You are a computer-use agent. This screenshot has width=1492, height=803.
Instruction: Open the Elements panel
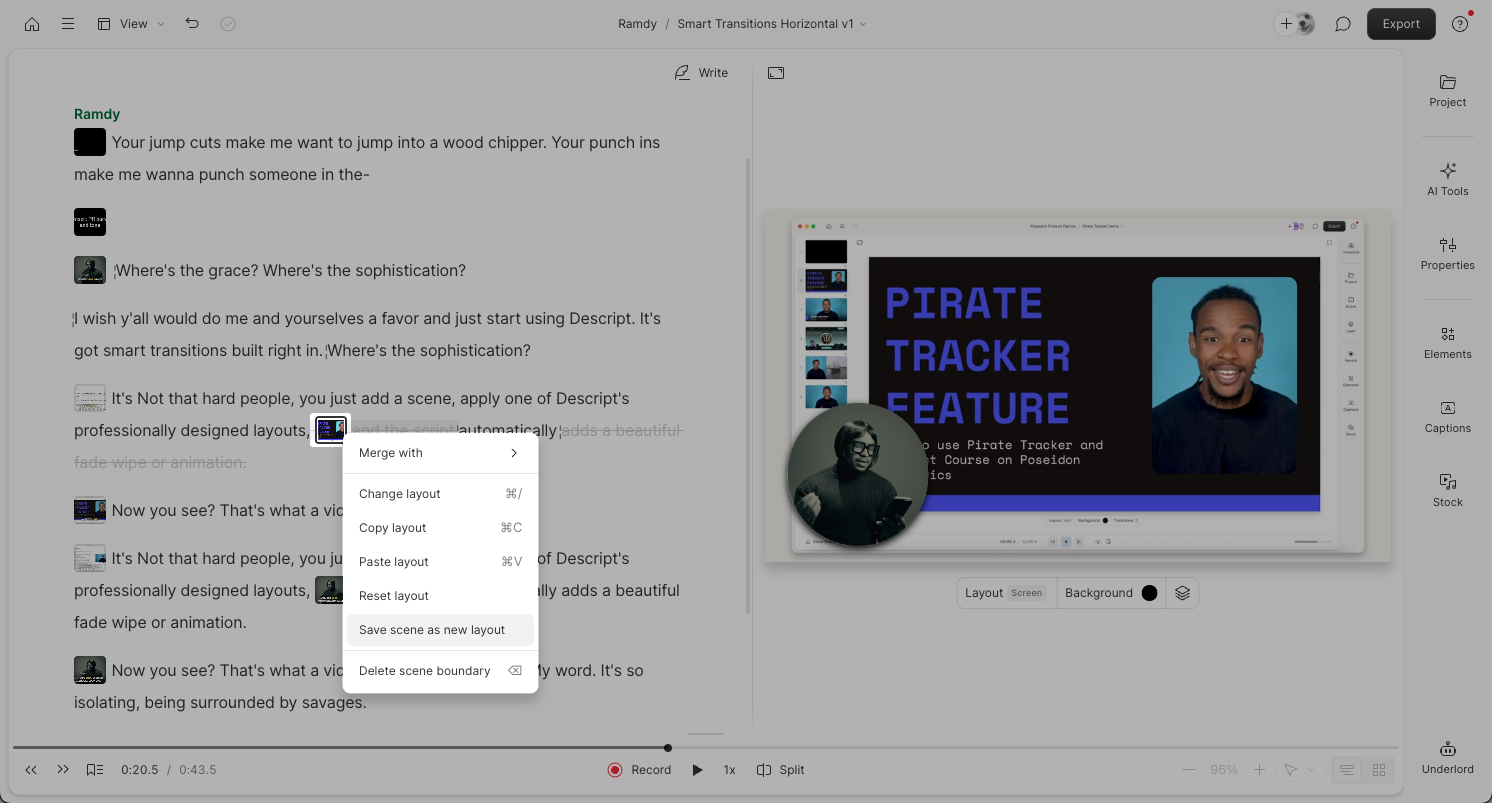tap(1447, 343)
